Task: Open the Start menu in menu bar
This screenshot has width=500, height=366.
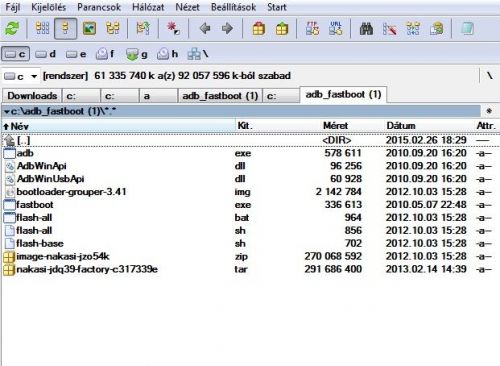Action: coord(277,7)
